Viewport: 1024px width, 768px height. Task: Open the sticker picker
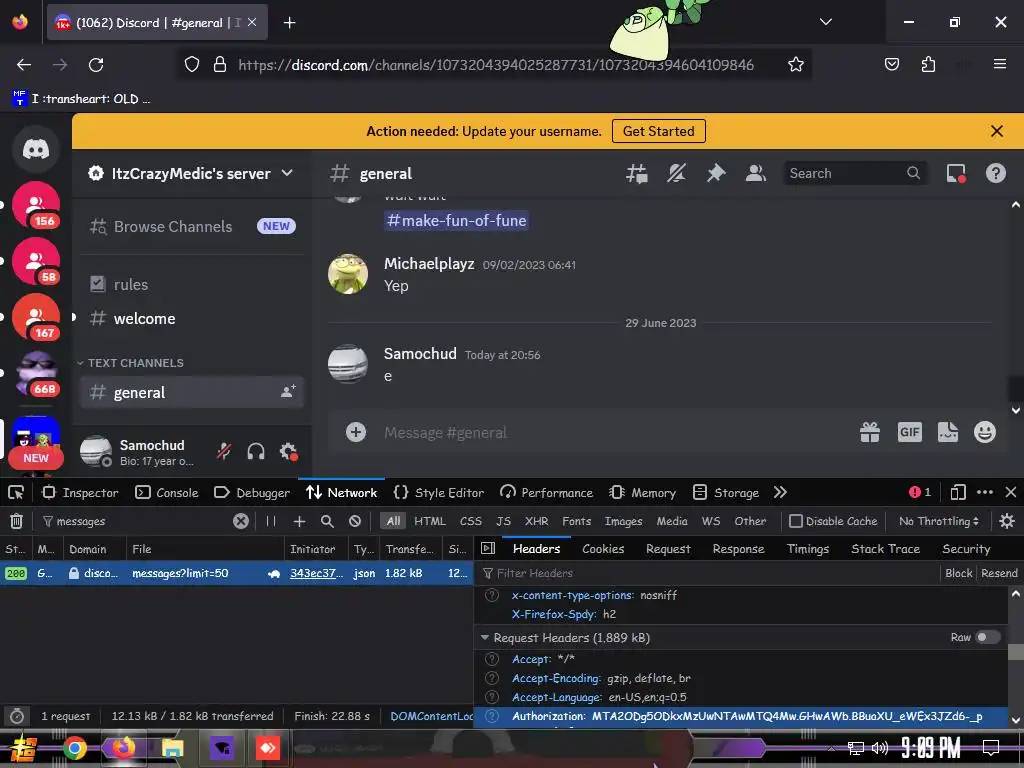(948, 432)
